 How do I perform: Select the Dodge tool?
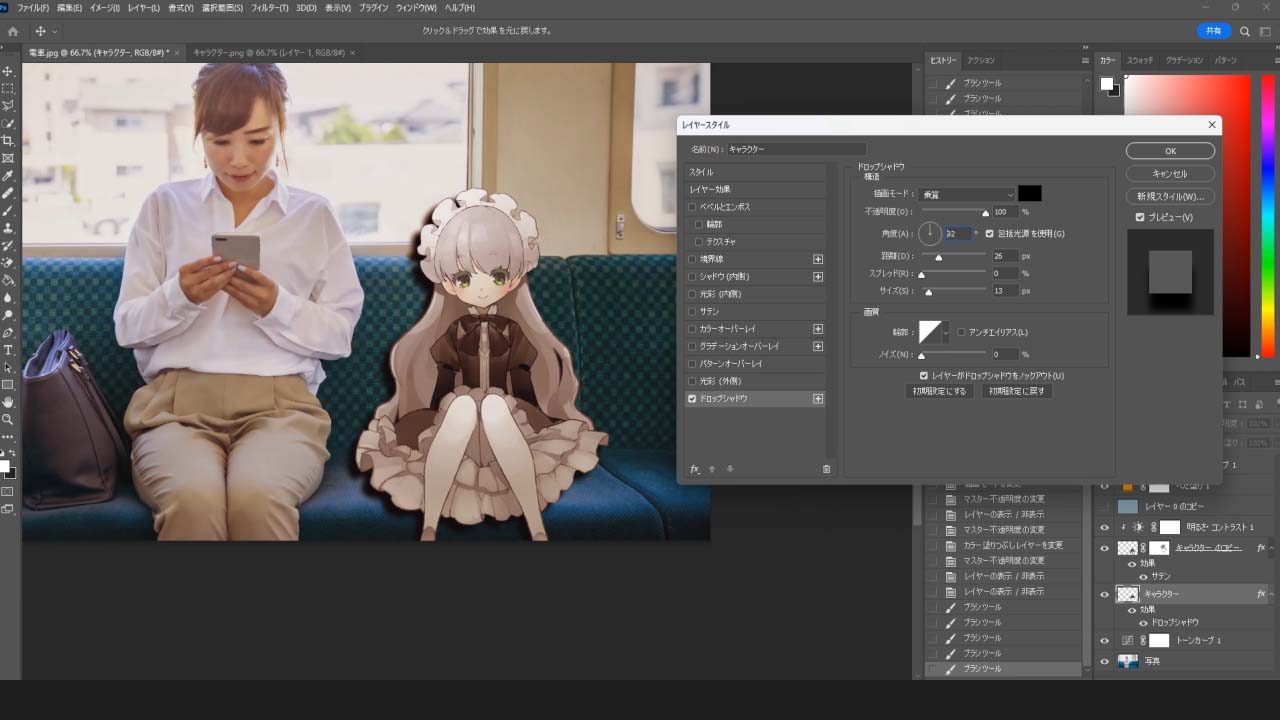(8, 314)
